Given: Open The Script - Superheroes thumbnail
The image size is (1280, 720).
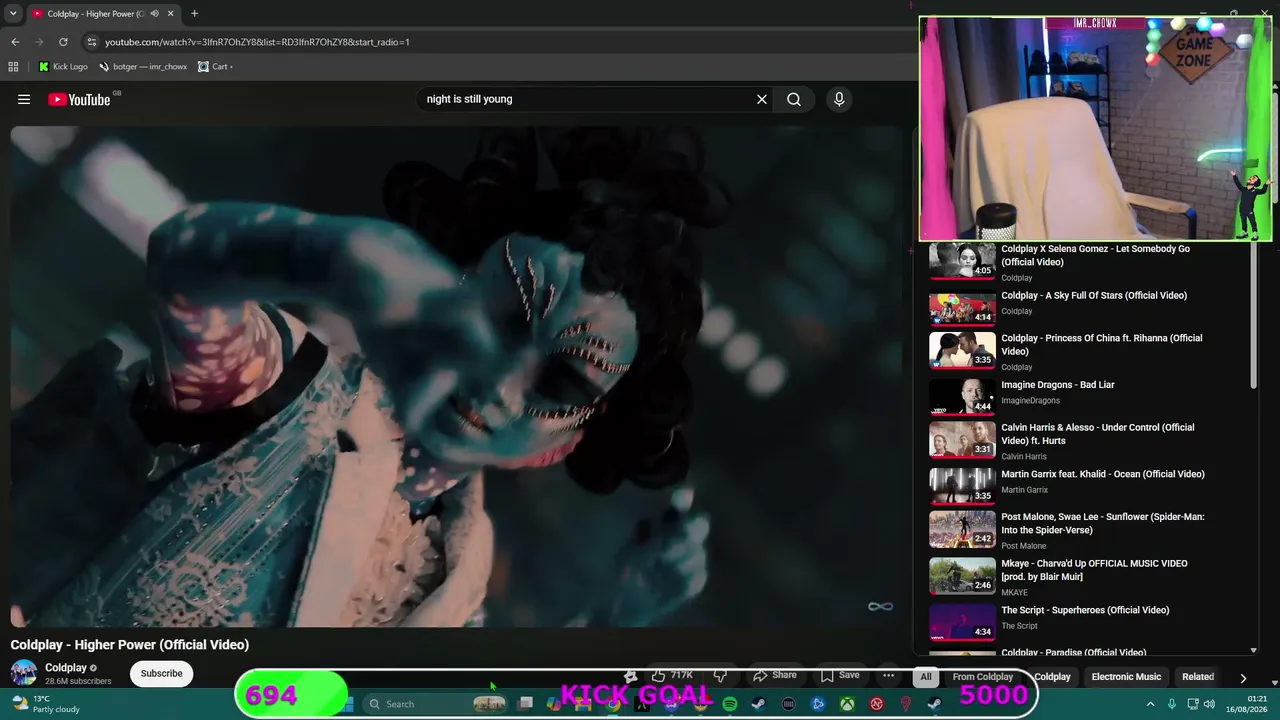Looking at the screenshot, I should tap(962, 621).
